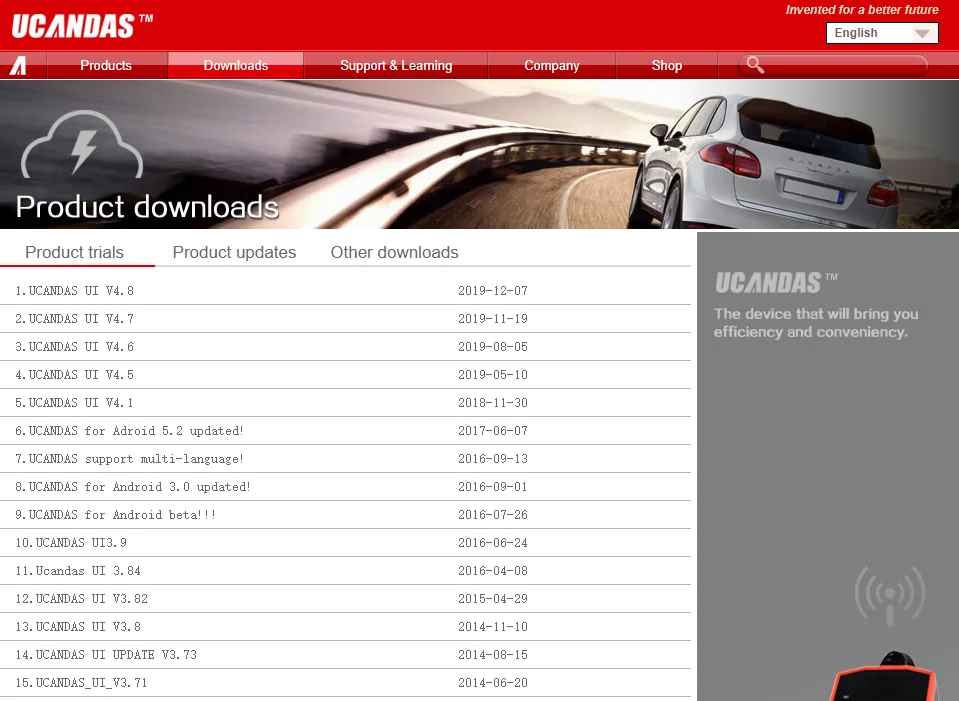Viewport: 959px width, 701px height.
Task: Click the UCANDAS logo in gray sidebar
Action: pos(776,283)
